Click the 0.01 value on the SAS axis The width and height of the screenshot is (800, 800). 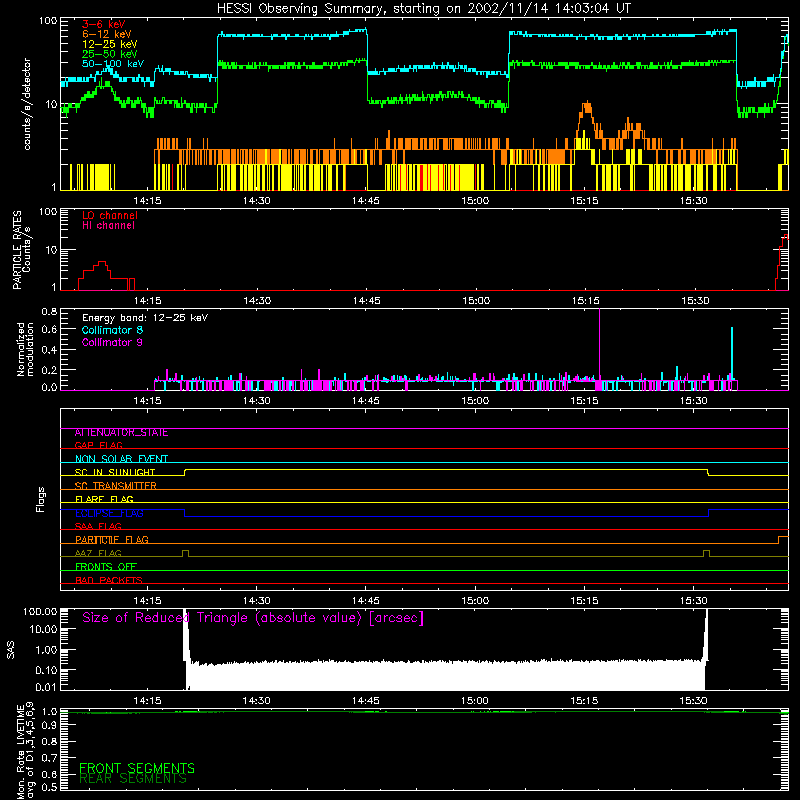(46, 687)
